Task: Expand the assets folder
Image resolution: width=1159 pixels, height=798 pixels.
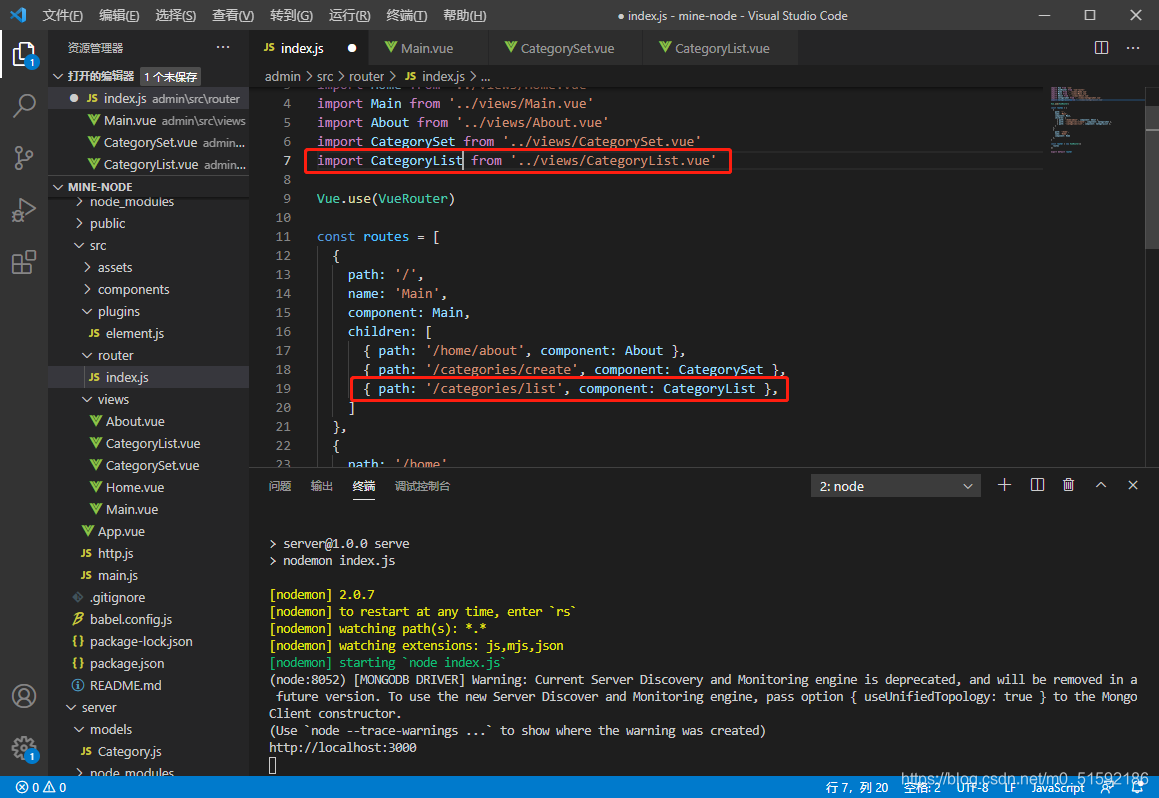Action: pos(114,267)
